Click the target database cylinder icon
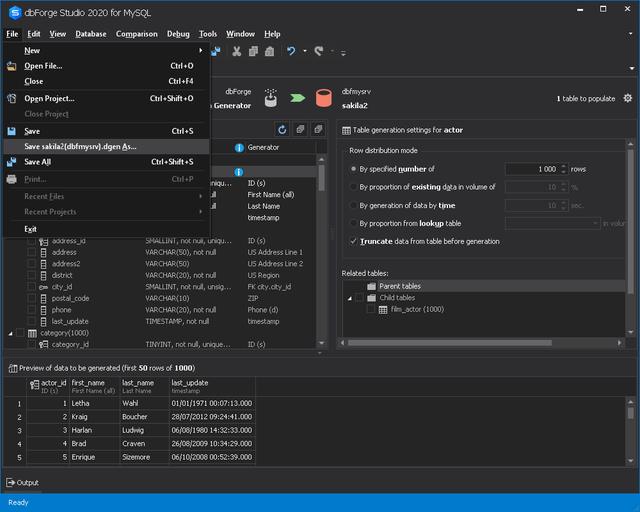Screen dimensions: 640x512 point(323,98)
